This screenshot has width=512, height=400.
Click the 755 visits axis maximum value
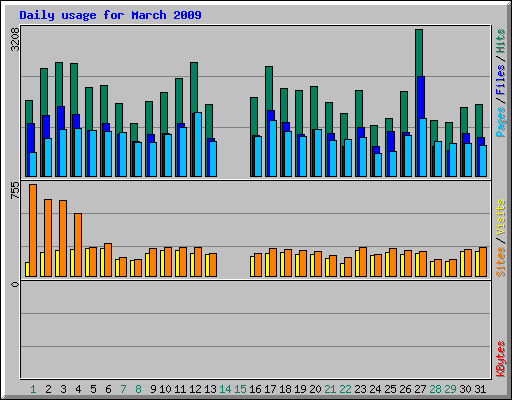point(15,191)
